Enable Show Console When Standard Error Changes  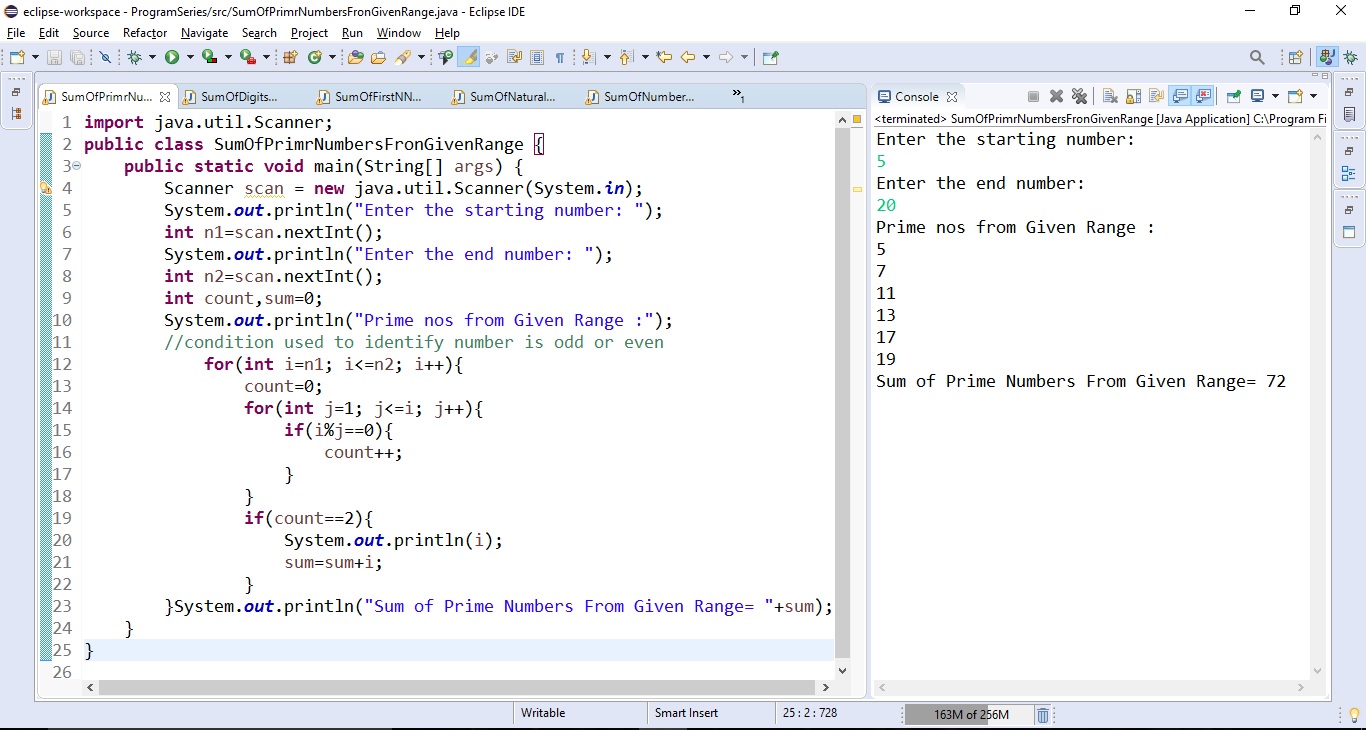[x=1205, y=96]
